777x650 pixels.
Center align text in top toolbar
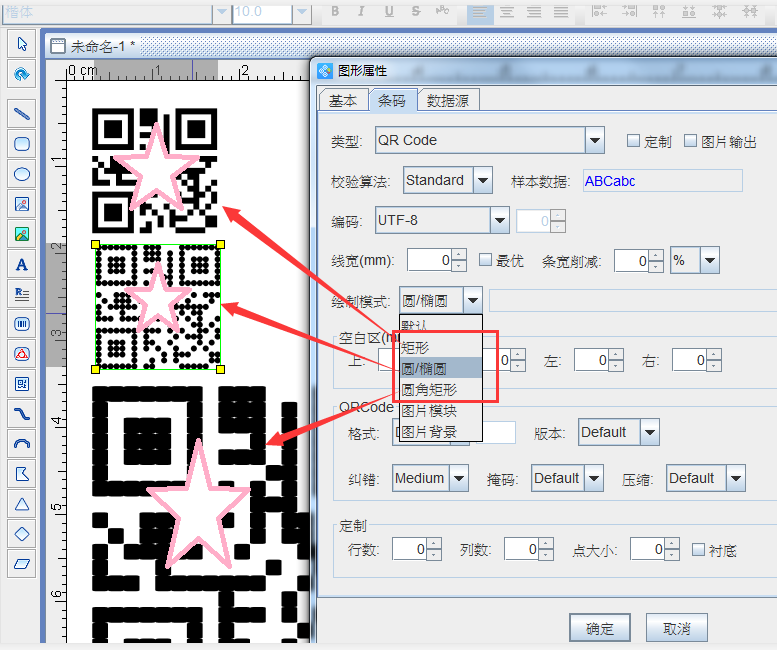click(506, 12)
